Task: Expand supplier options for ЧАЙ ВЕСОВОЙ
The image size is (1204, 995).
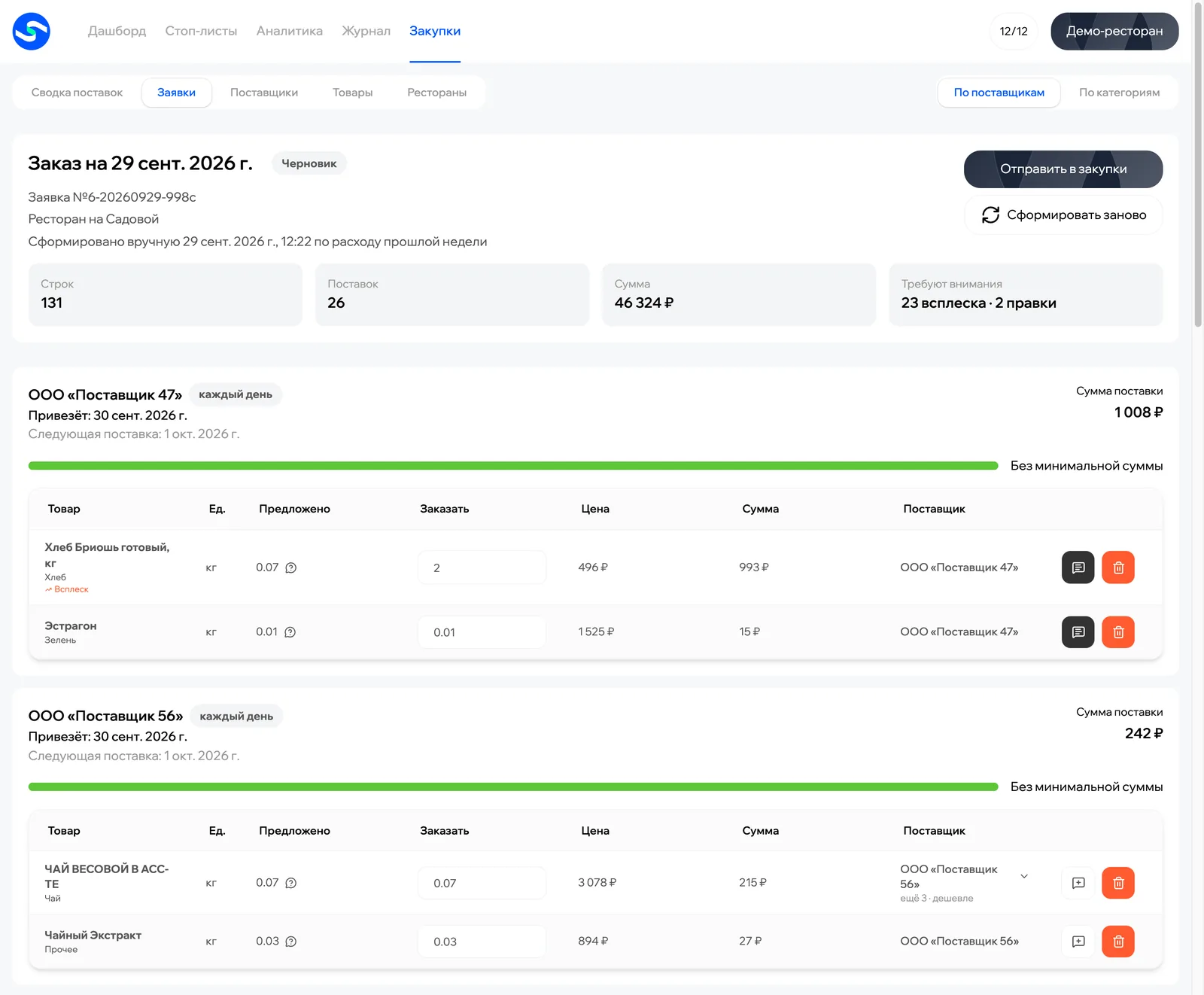Action: pyautogui.click(x=1024, y=876)
